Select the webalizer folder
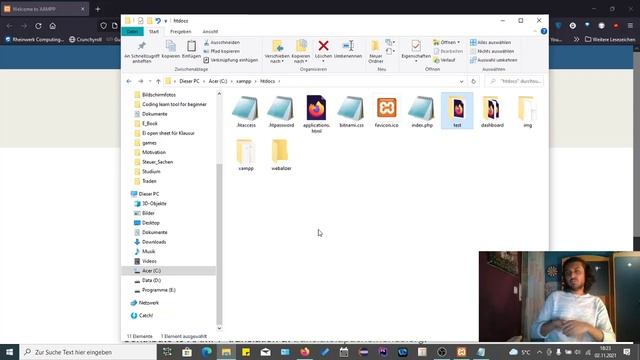The height and width of the screenshot is (360, 640). [281, 155]
